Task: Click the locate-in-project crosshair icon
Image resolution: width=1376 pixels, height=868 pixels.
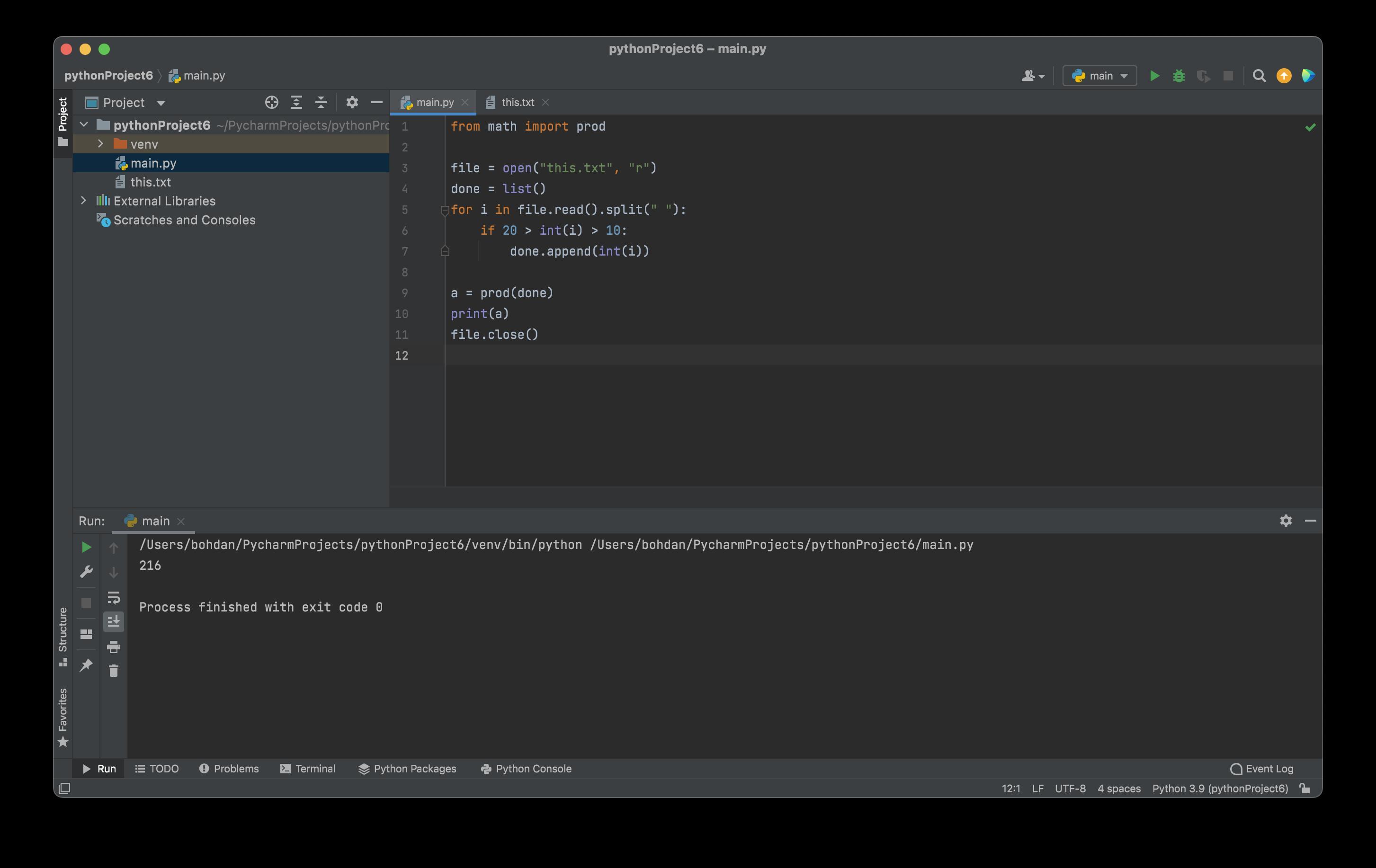Action: [x=271, y=102]
